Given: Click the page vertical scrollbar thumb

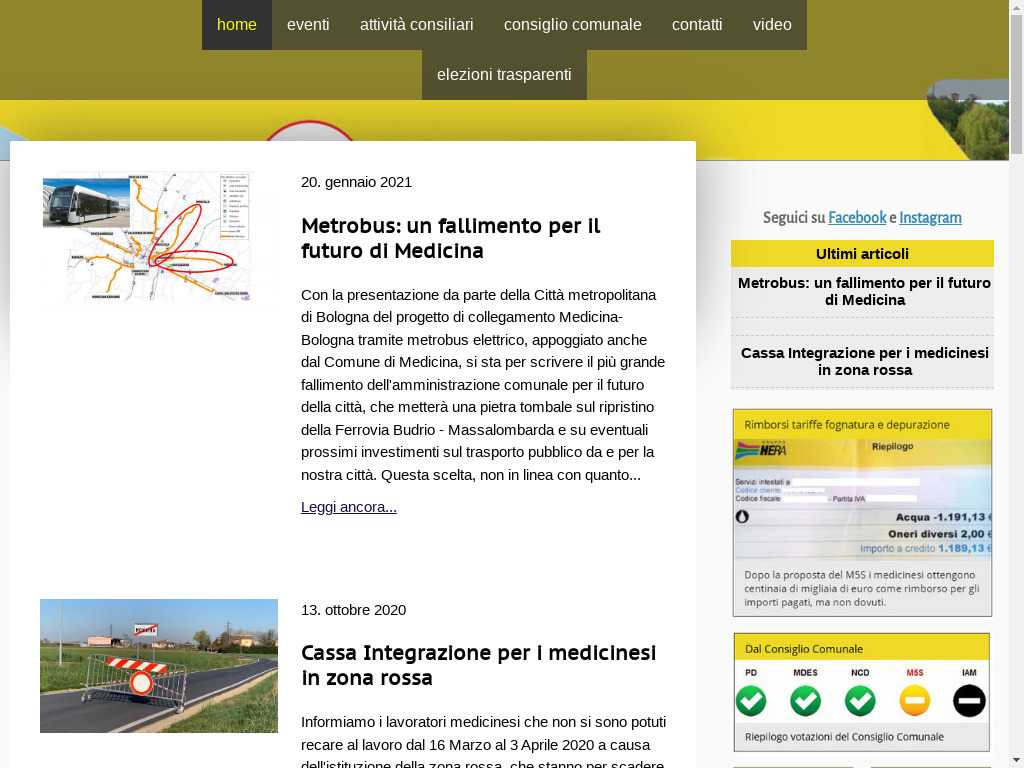Looking at the screenshot, I should (1016, 85).
